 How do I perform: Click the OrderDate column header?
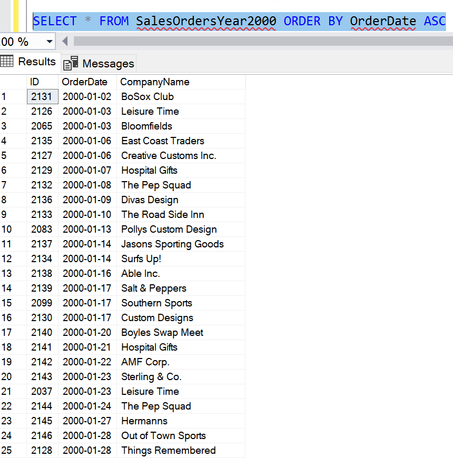(x=88, y=82)
